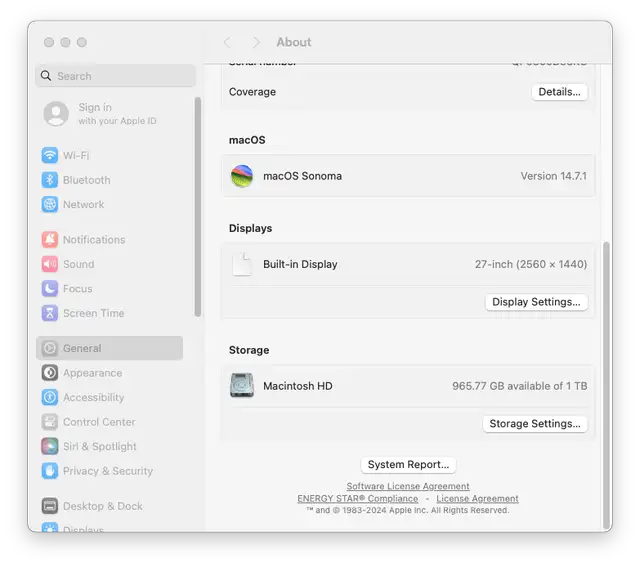Go forward with the right chevron
This screenshot has width=640, height=566.
pos(256,42)
